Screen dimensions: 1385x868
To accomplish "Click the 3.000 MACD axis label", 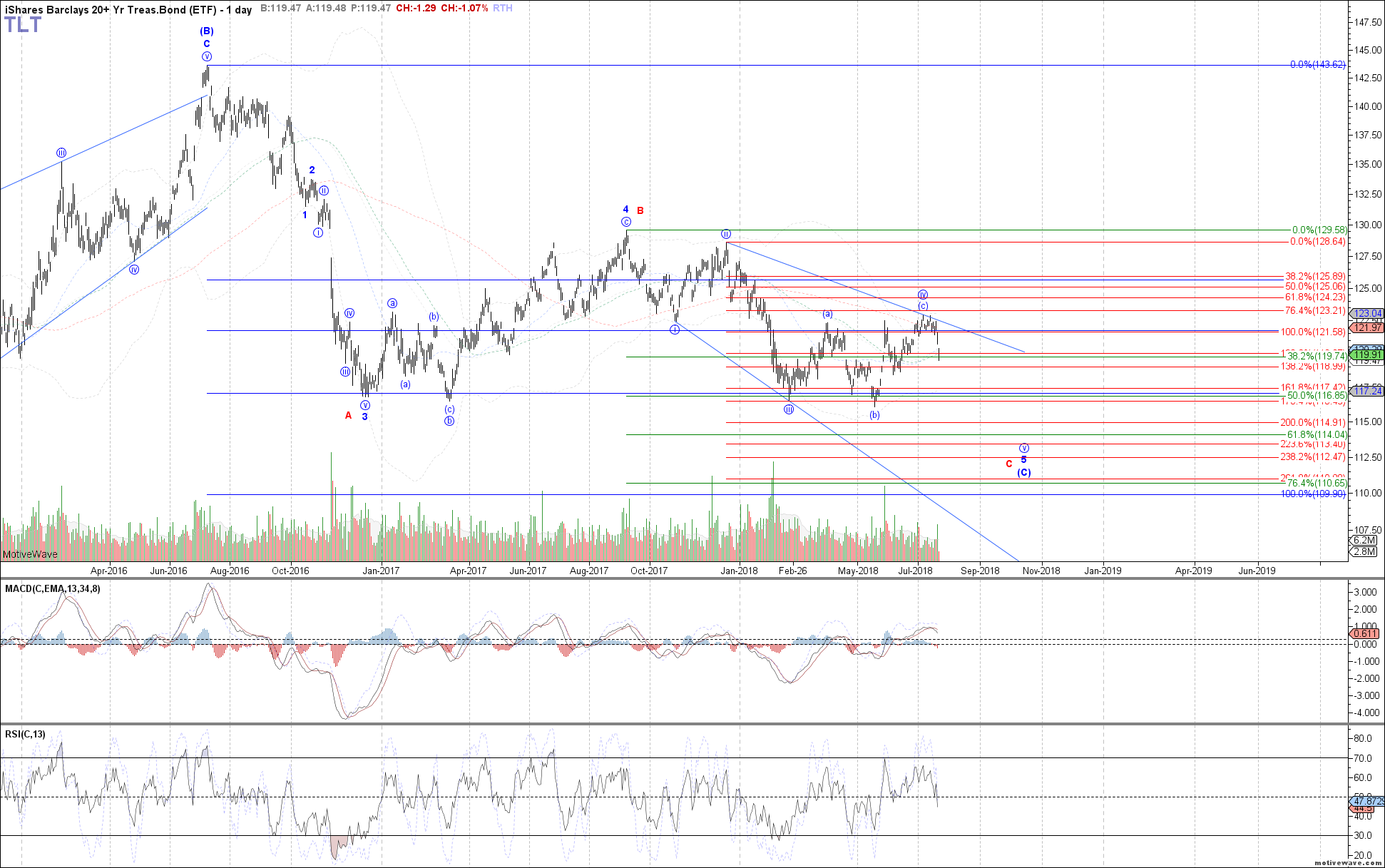I will pyautogui.click(x=1365, y=593).
